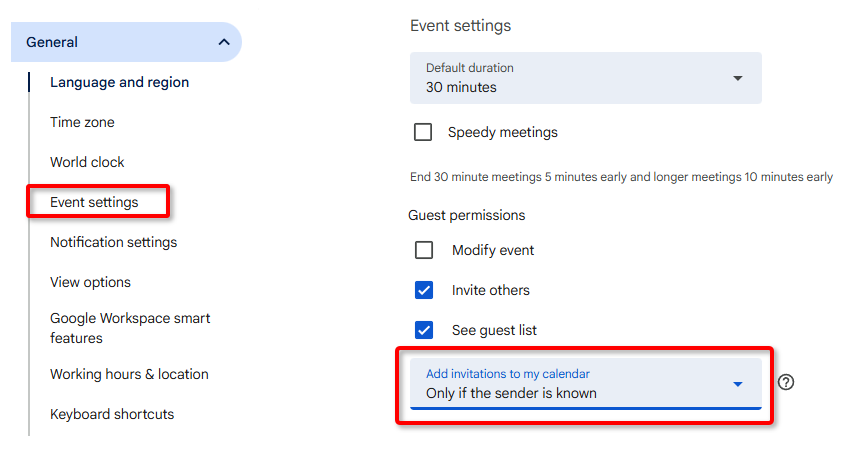Navigate to View options

[90, 282]
